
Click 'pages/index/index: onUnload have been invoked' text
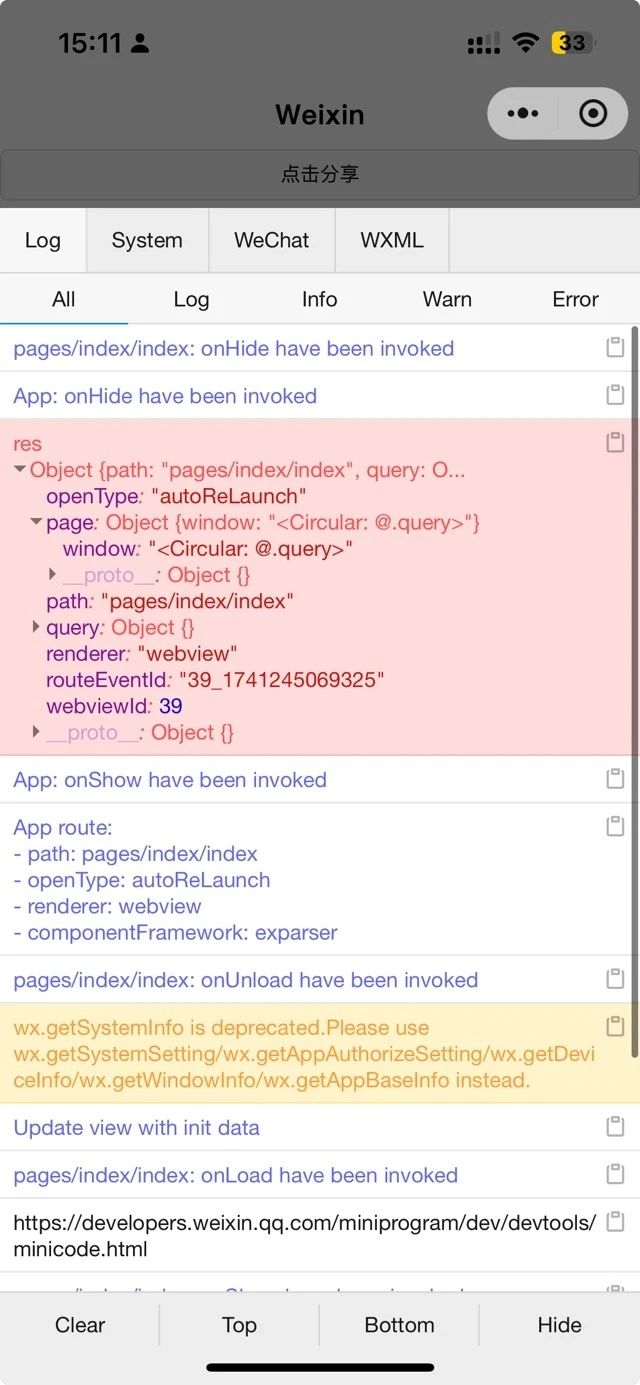click(x=245, y=980)
